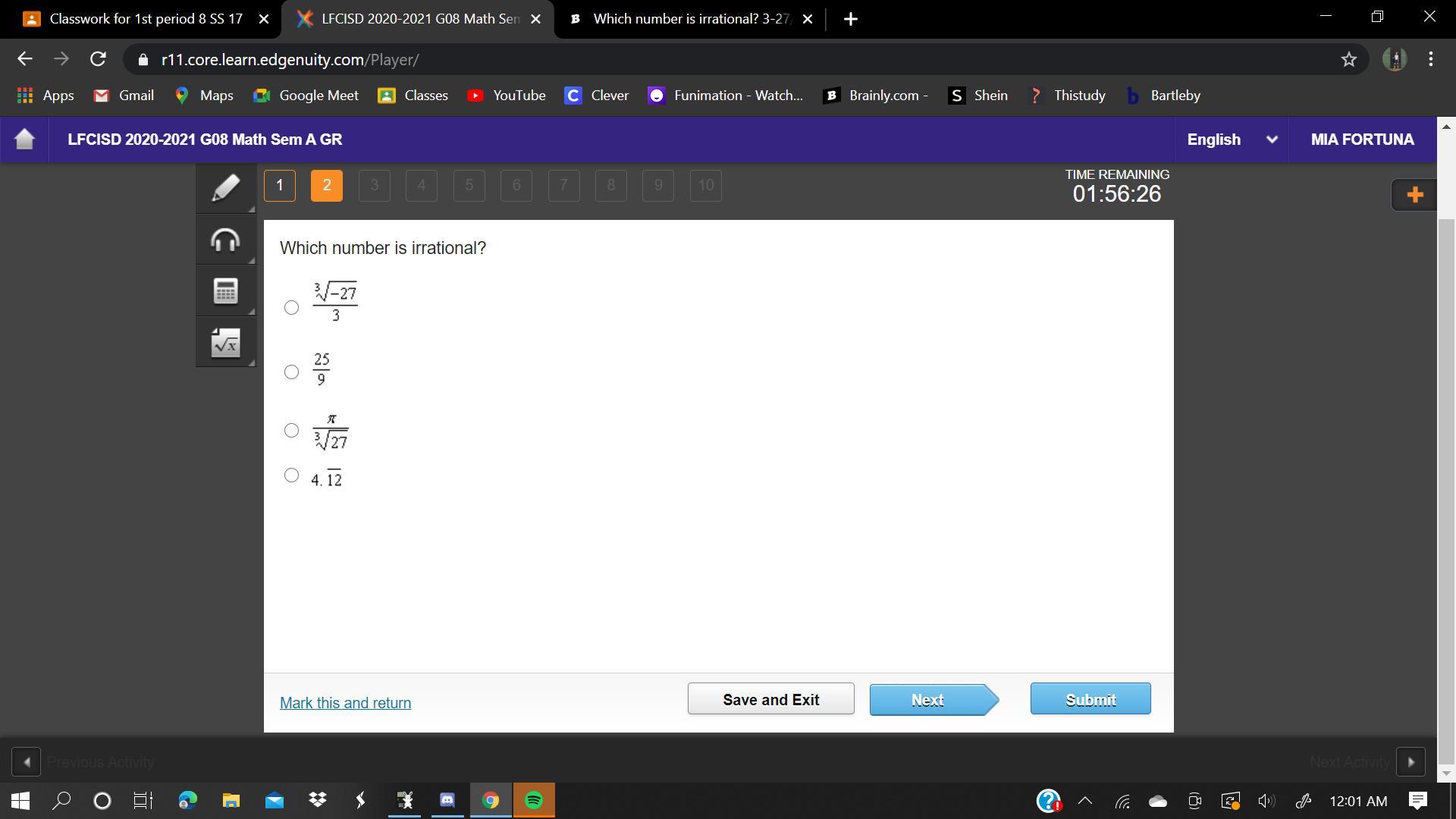Click Mark this and return link
The height and width of the screenshot is (819, 1456).
coord(345,703)
